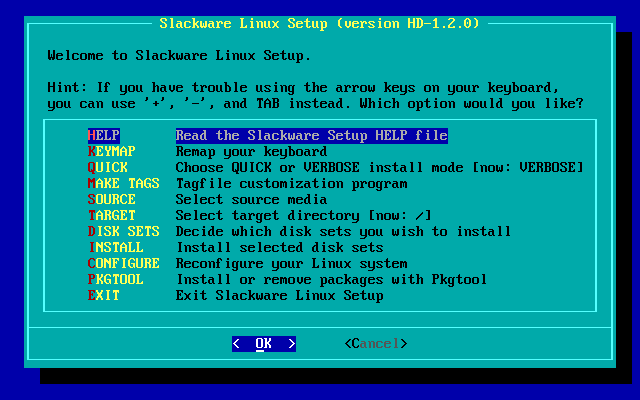Click 'Remap your keyboard' description
Screen dimensions: 640x400
(251, 151)
